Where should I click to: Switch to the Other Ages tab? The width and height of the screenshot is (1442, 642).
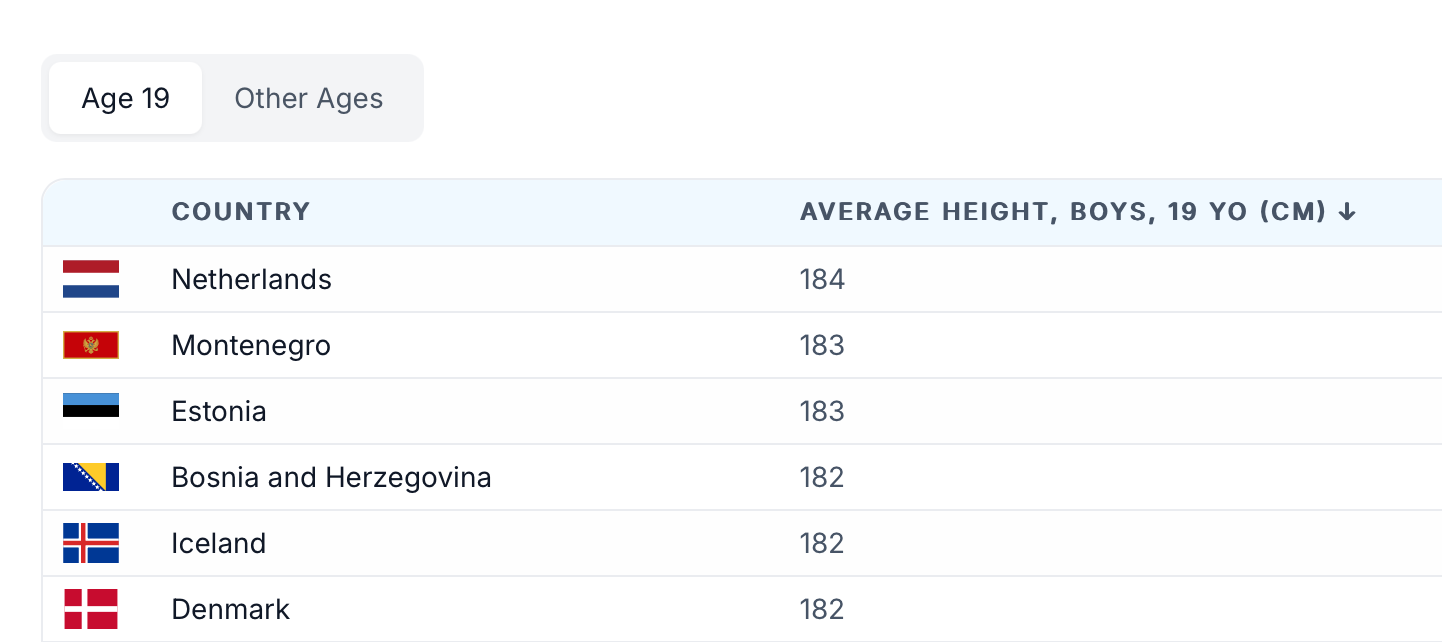point(309,98)
